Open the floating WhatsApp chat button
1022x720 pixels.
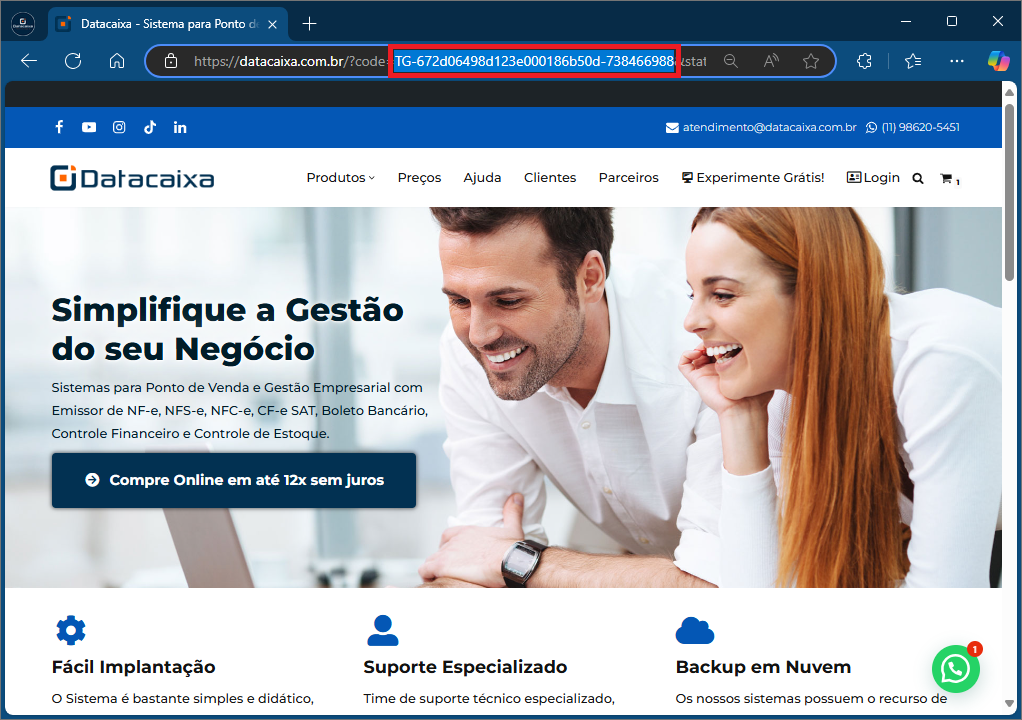coord(955,669)
